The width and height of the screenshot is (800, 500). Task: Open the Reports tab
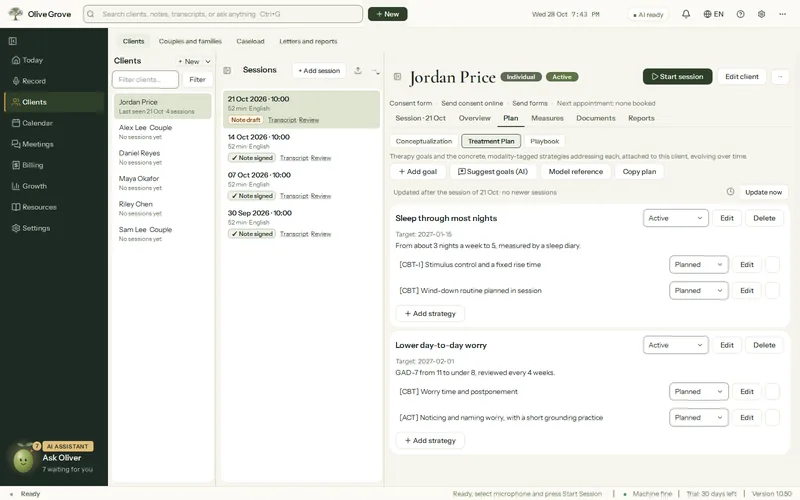(641, 118)
